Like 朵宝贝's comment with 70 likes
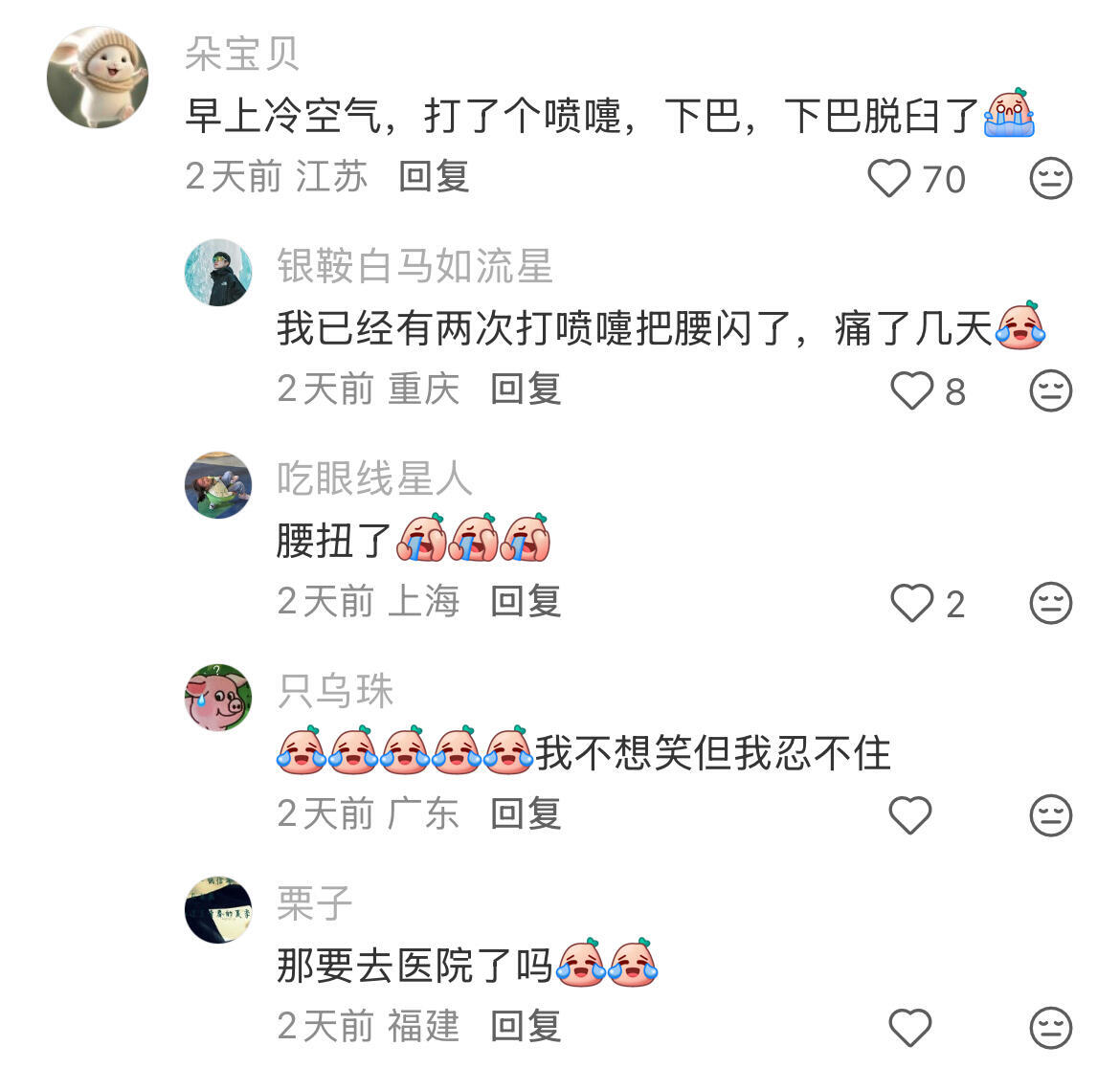 pyautogui.click(x=888, y=178)
